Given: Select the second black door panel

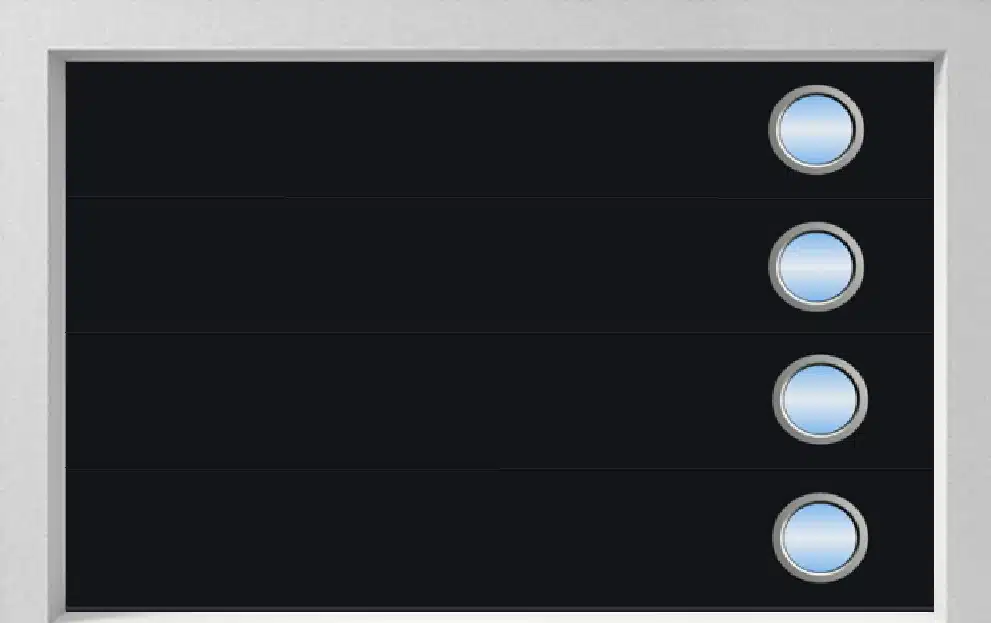Looking at the screenshot, I should (x=417, y=265).
